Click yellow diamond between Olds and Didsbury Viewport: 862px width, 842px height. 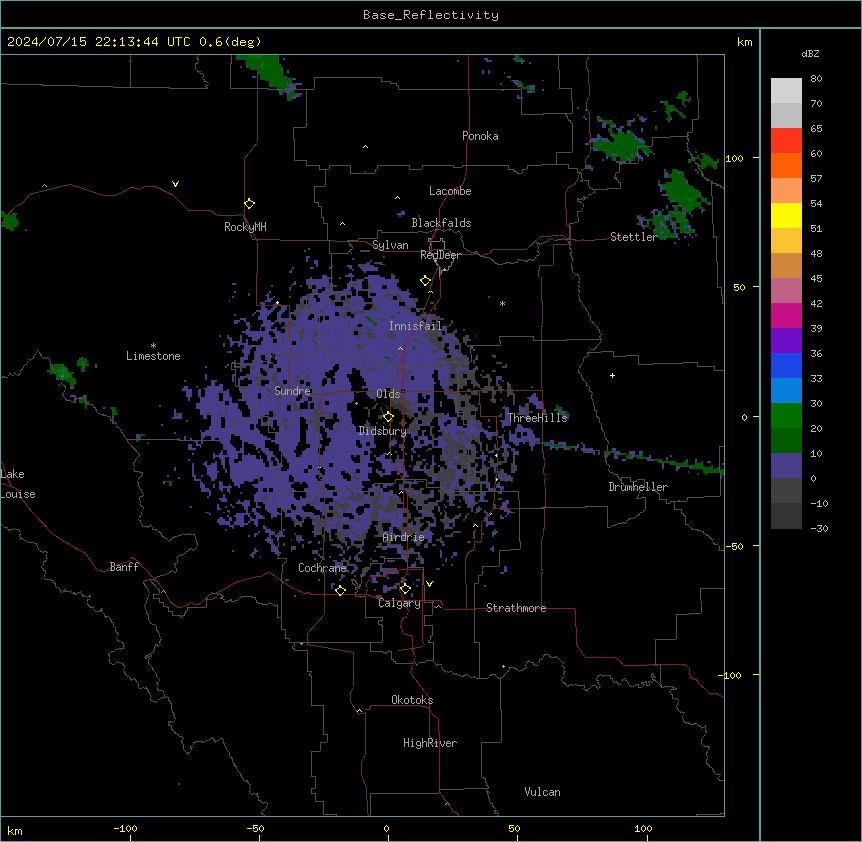388,417
